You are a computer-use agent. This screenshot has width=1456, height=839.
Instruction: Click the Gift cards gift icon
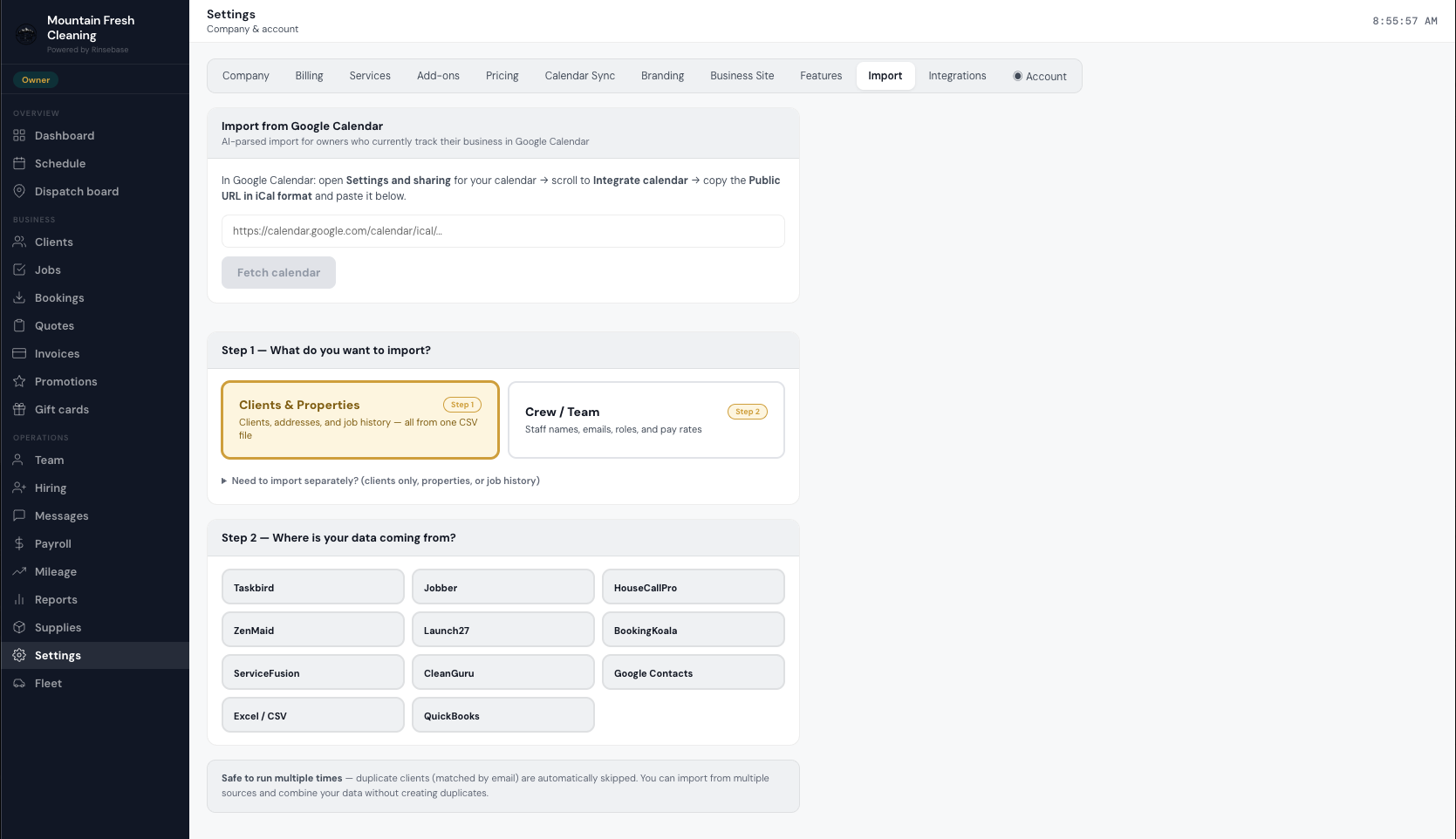(x=19, y=409)
